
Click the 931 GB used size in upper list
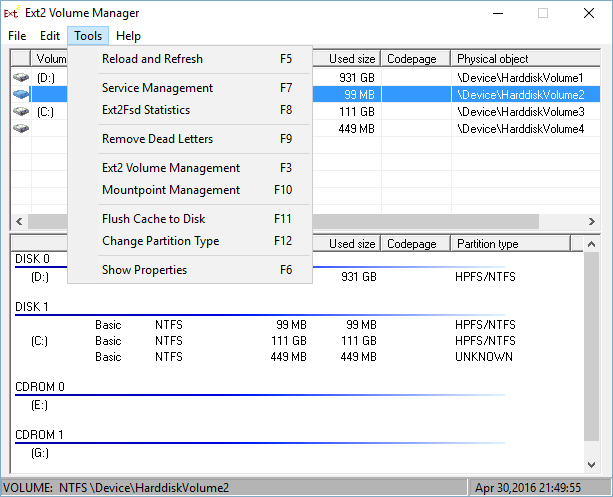point(357,78)
